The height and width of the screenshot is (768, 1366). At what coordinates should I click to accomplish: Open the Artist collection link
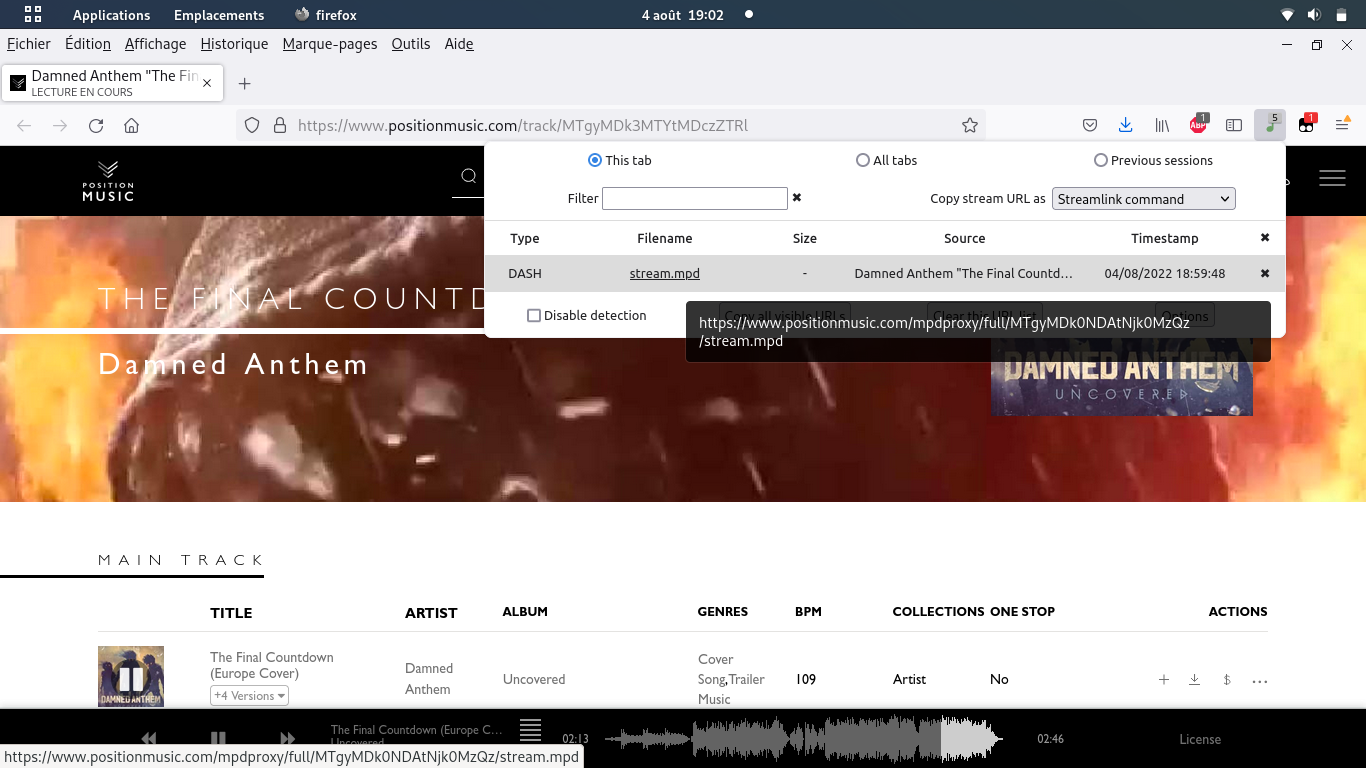(910, 680)
